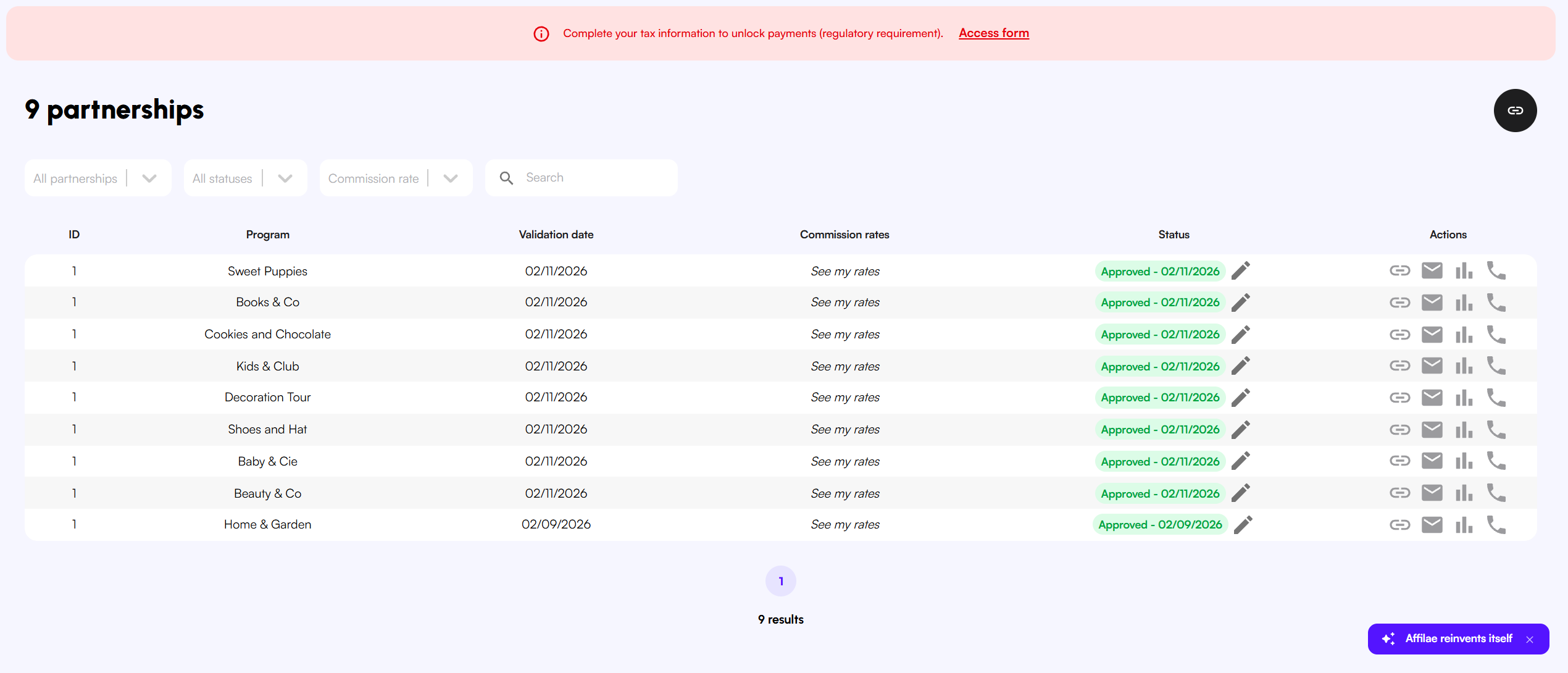
Task: Click phone icon for Cookies and Chocolate
Action: 1496,335
